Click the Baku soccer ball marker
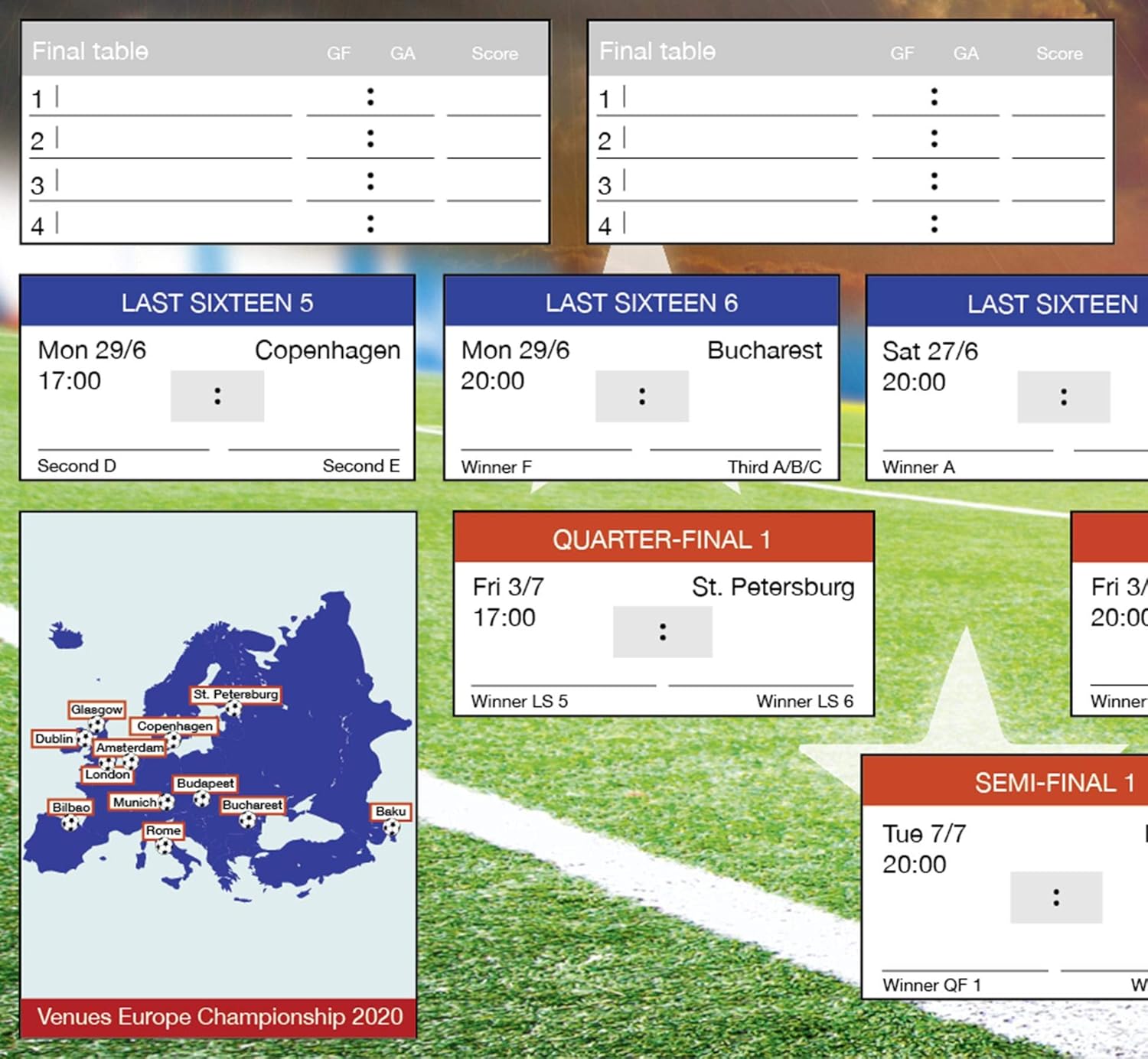Viewport: 1148px width, 1059px height. (x=391, y=826)
